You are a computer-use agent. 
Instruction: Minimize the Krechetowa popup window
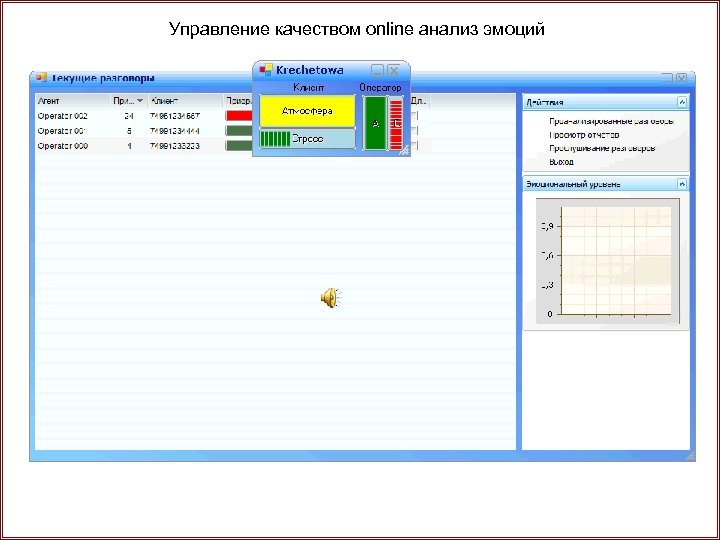377,71
